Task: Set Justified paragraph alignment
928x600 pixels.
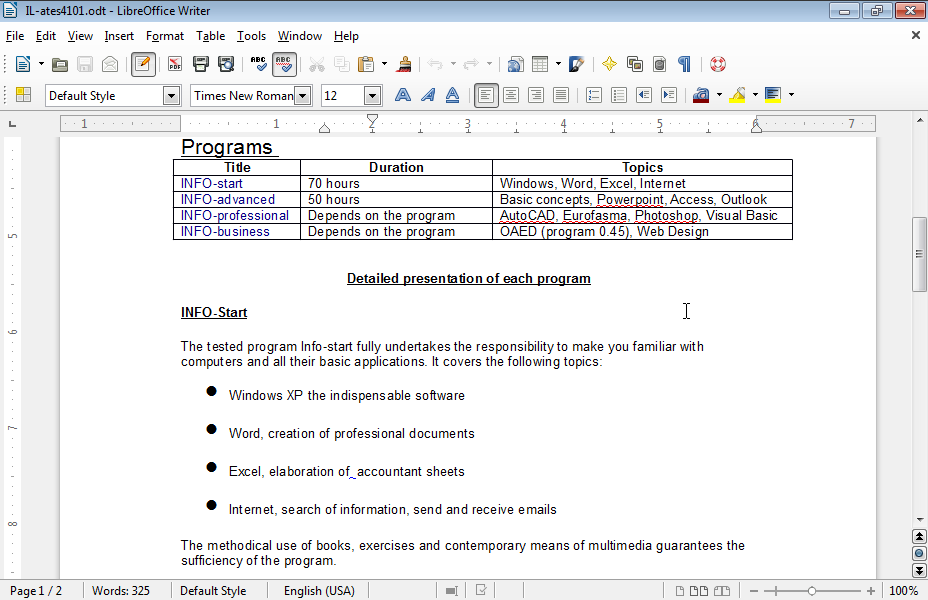Action: pos(560,95)
